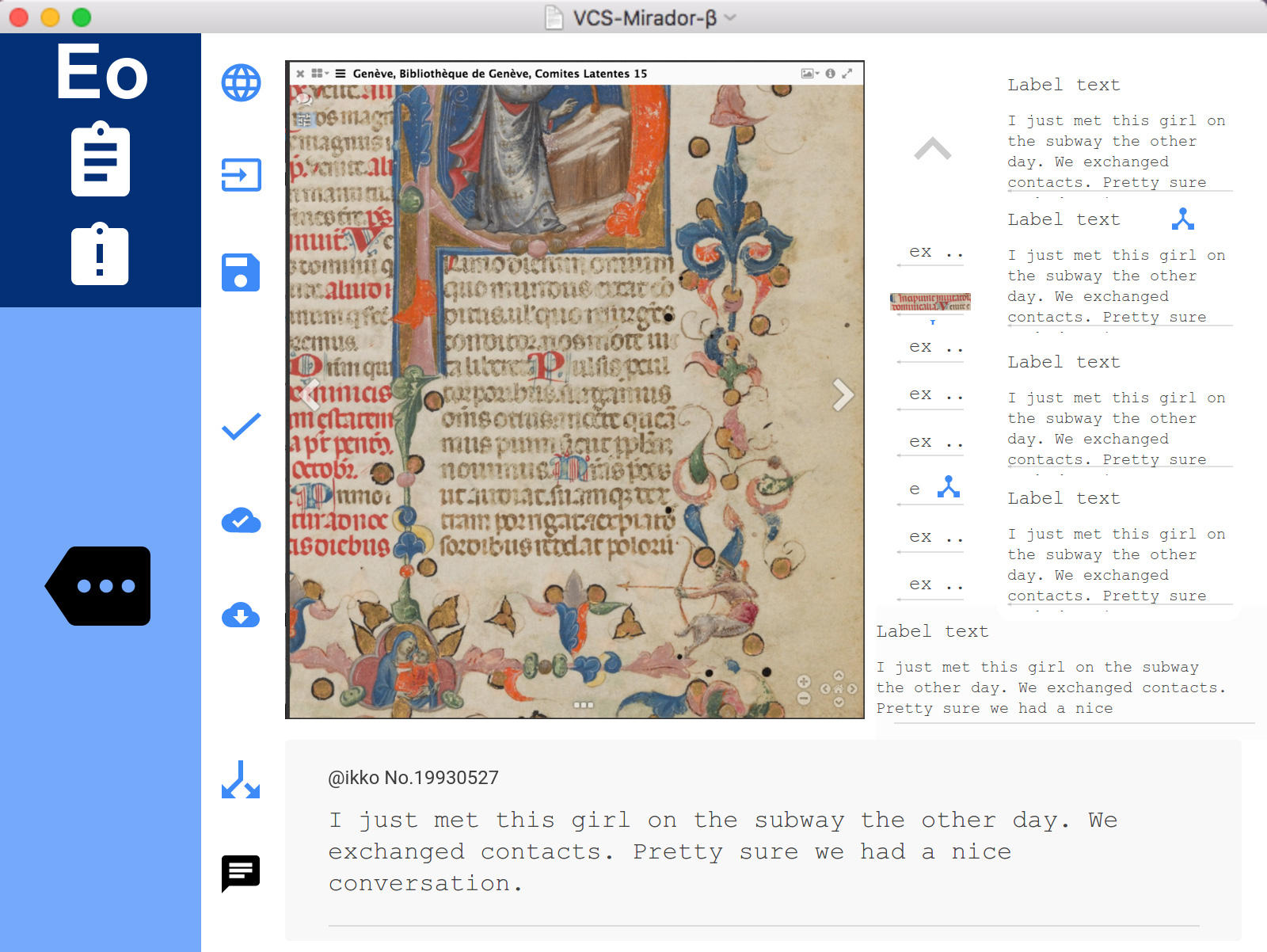Toggle annotations with the speech bubble icon
1267x952 pixels.
304,100
